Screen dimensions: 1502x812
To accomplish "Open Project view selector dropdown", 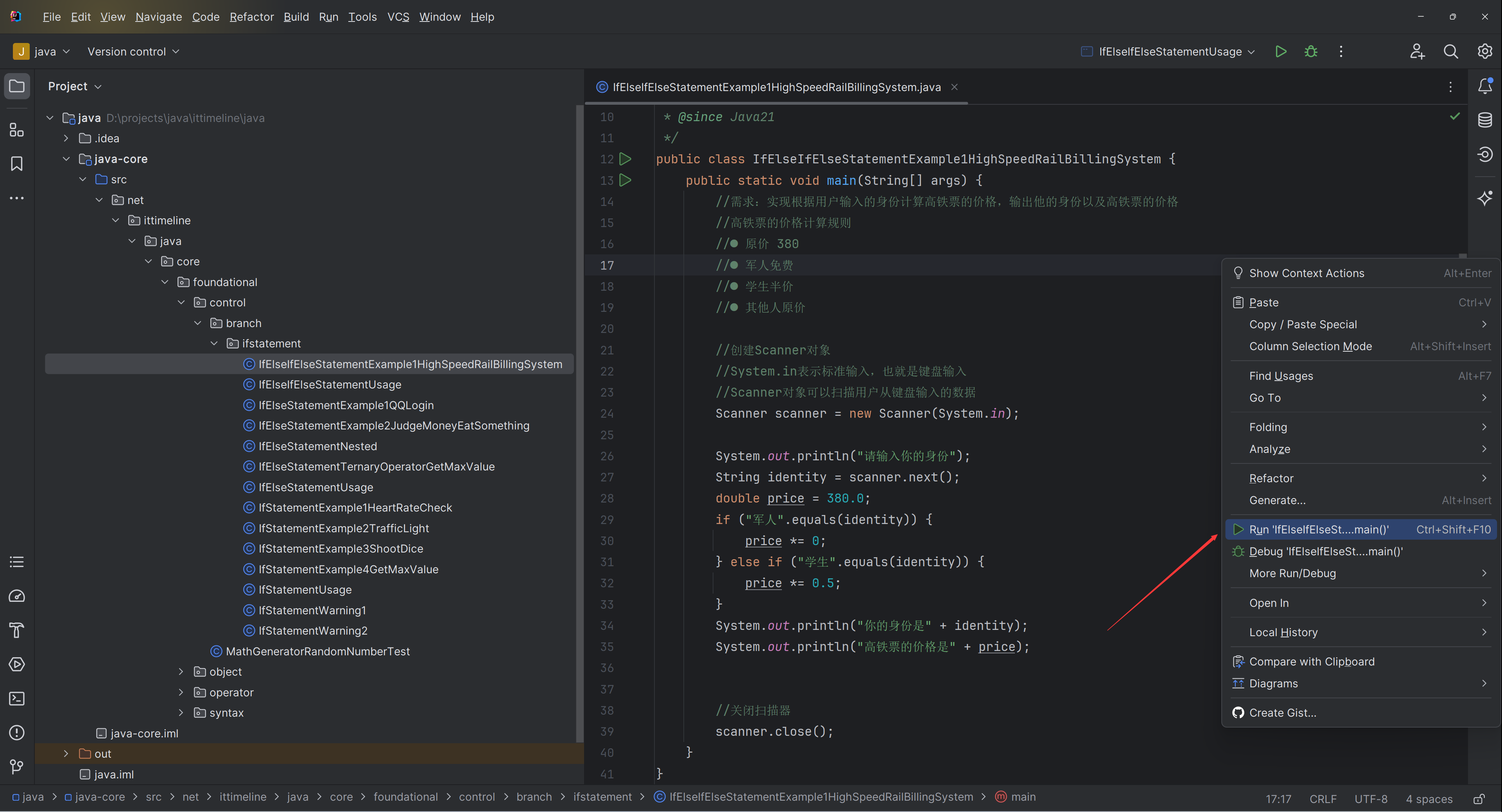I will pyautogui.click(x=75, y=86).
